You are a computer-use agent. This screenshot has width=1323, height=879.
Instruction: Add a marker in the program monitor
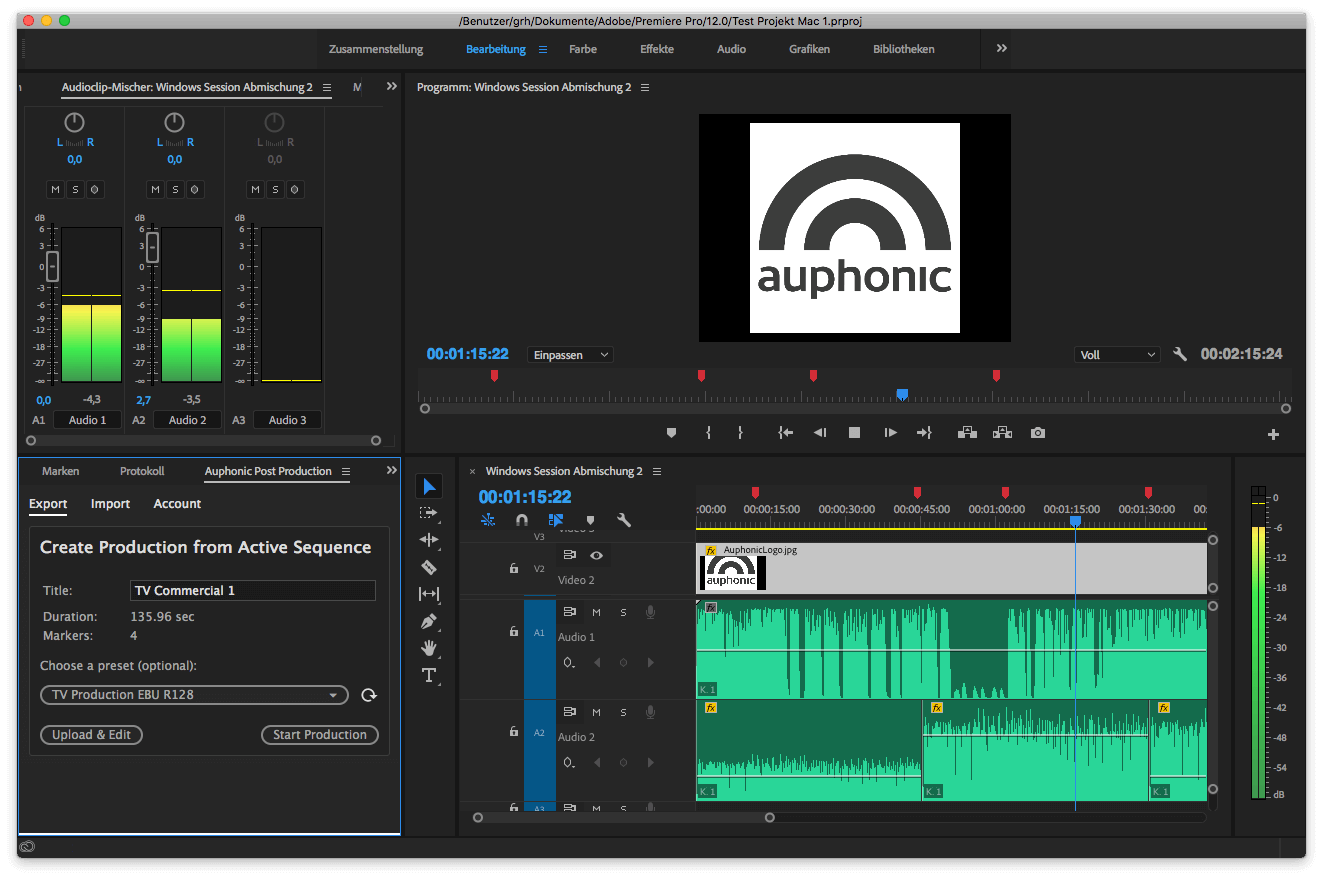coord(671,432)
